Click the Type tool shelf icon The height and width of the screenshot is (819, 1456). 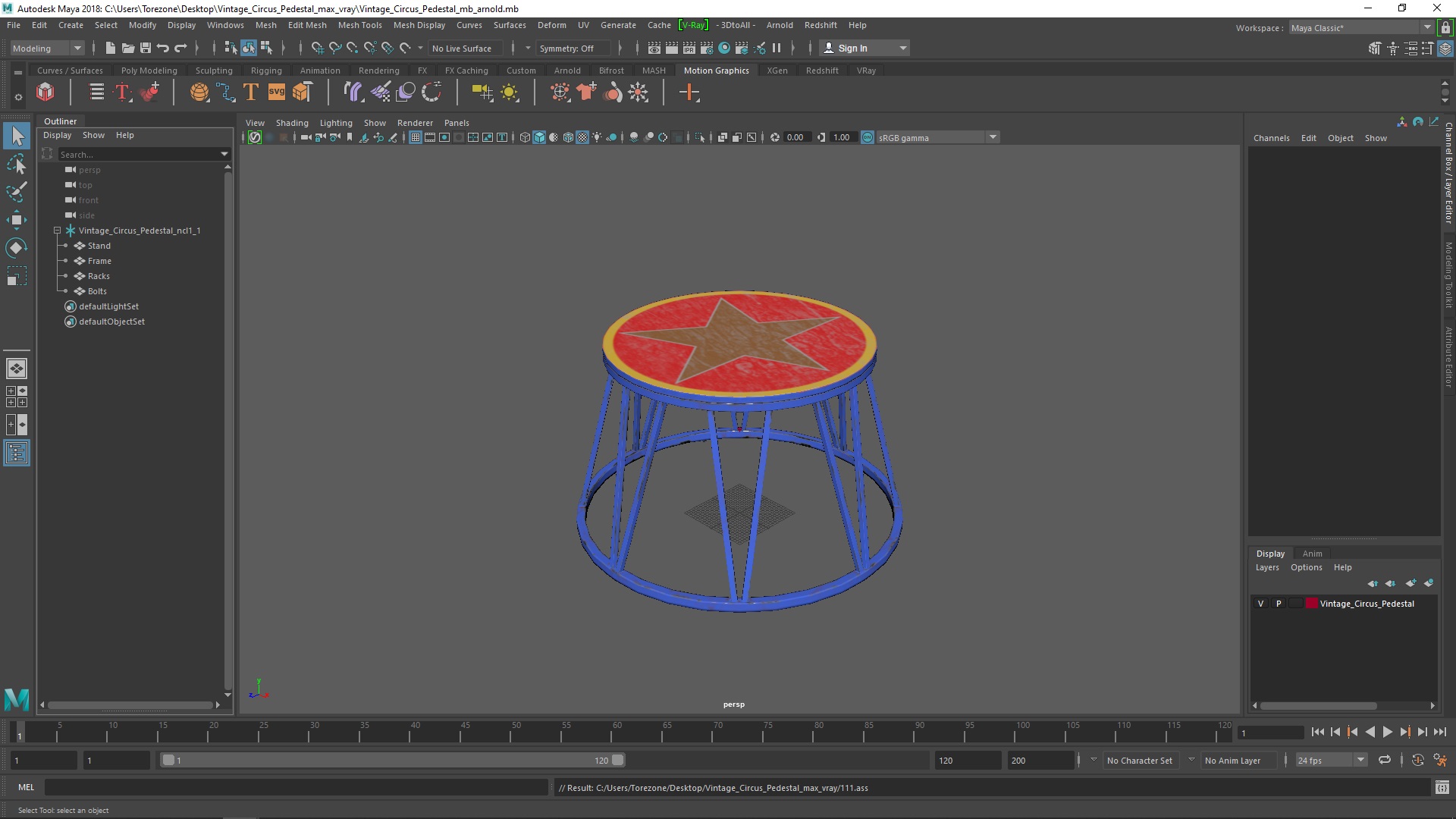tap(250, 93)
